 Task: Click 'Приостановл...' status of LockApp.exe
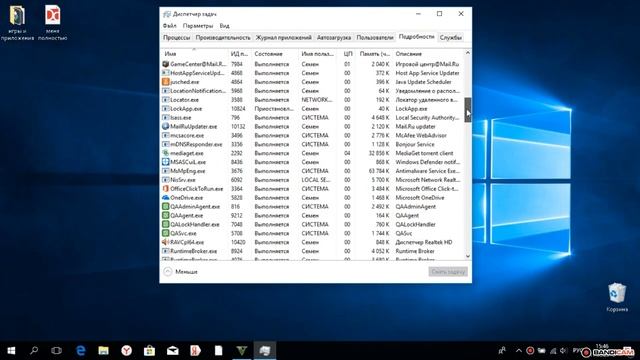pos(274,109)
